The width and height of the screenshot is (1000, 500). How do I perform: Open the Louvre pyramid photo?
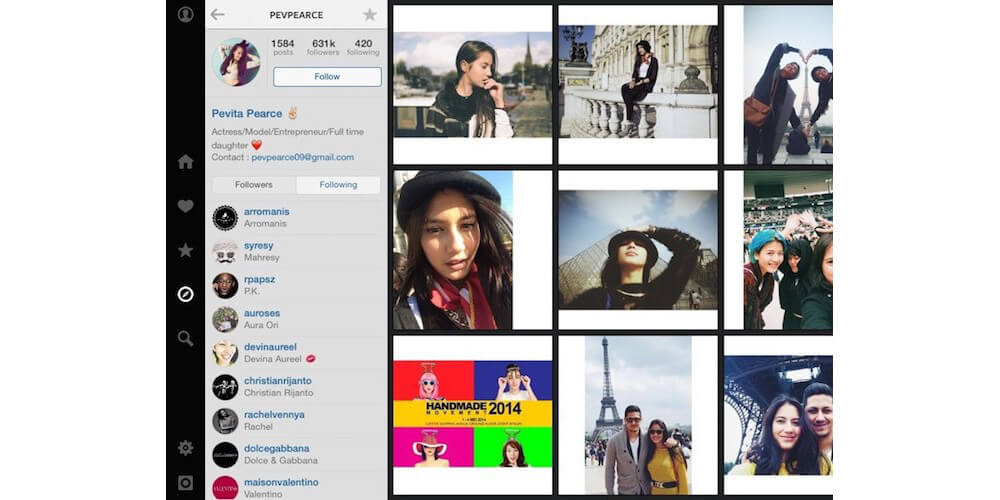pos(638,250)
